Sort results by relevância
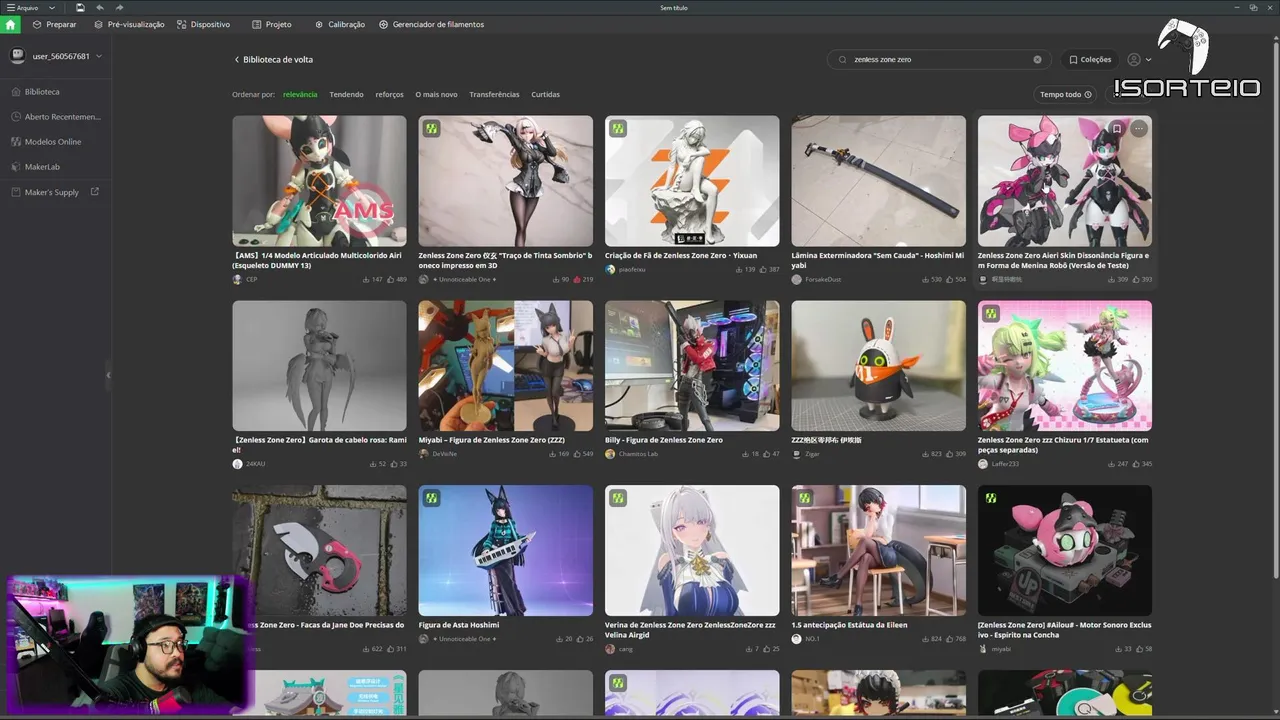This screenshot has height=720, width=1280. click(300, 95)
